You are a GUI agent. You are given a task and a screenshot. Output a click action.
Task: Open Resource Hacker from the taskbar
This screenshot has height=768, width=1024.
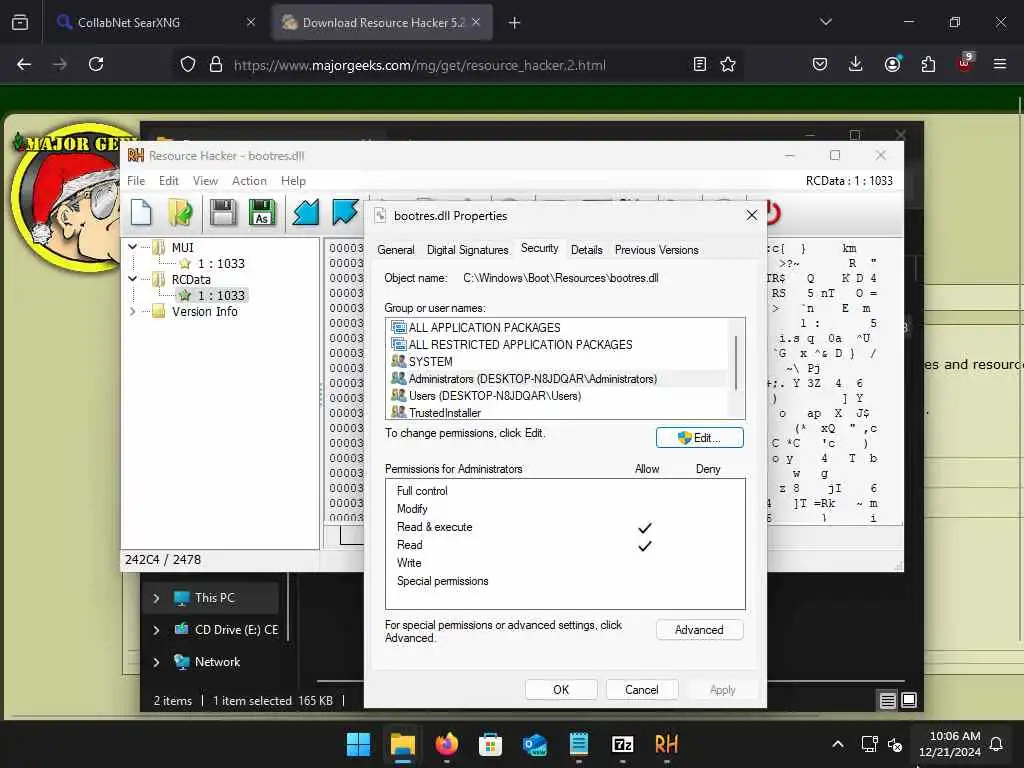pos(666,744)
